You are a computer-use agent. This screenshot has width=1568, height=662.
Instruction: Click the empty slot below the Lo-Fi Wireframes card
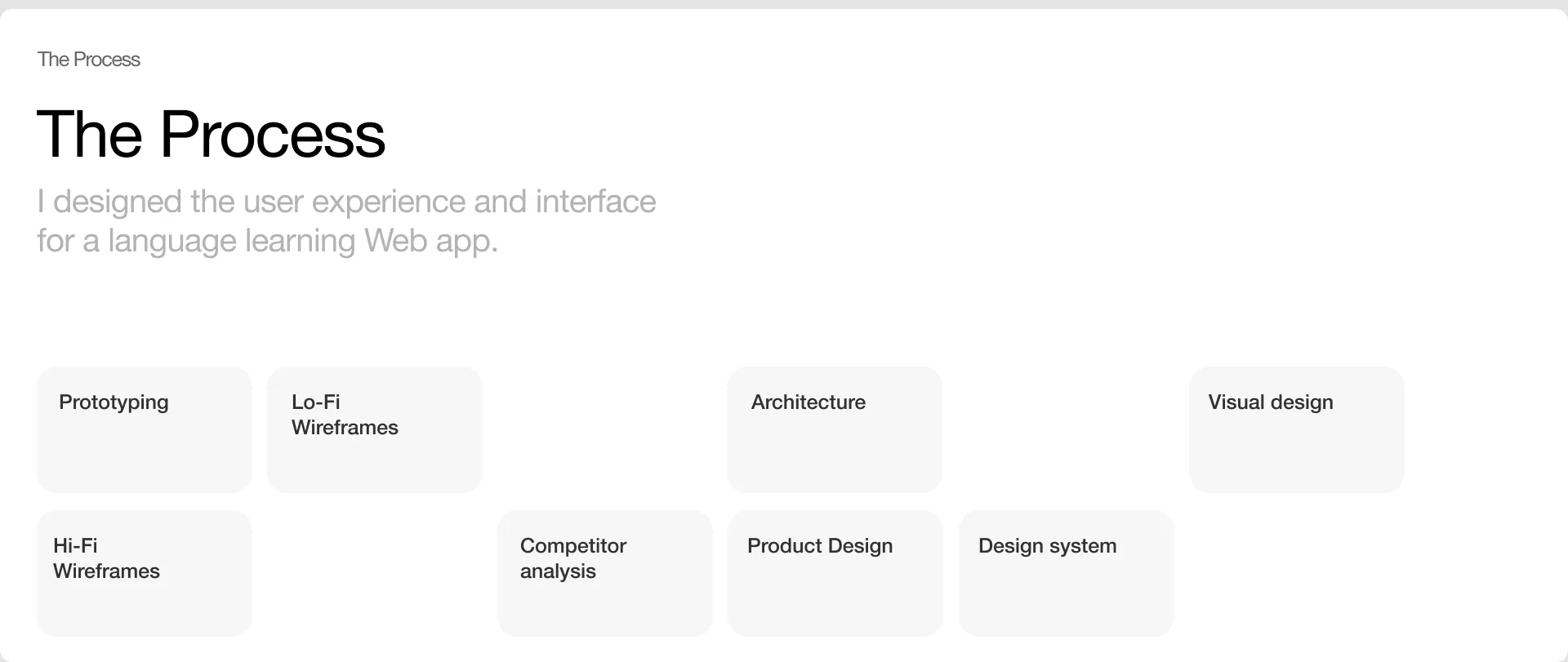tap(375, 573)
